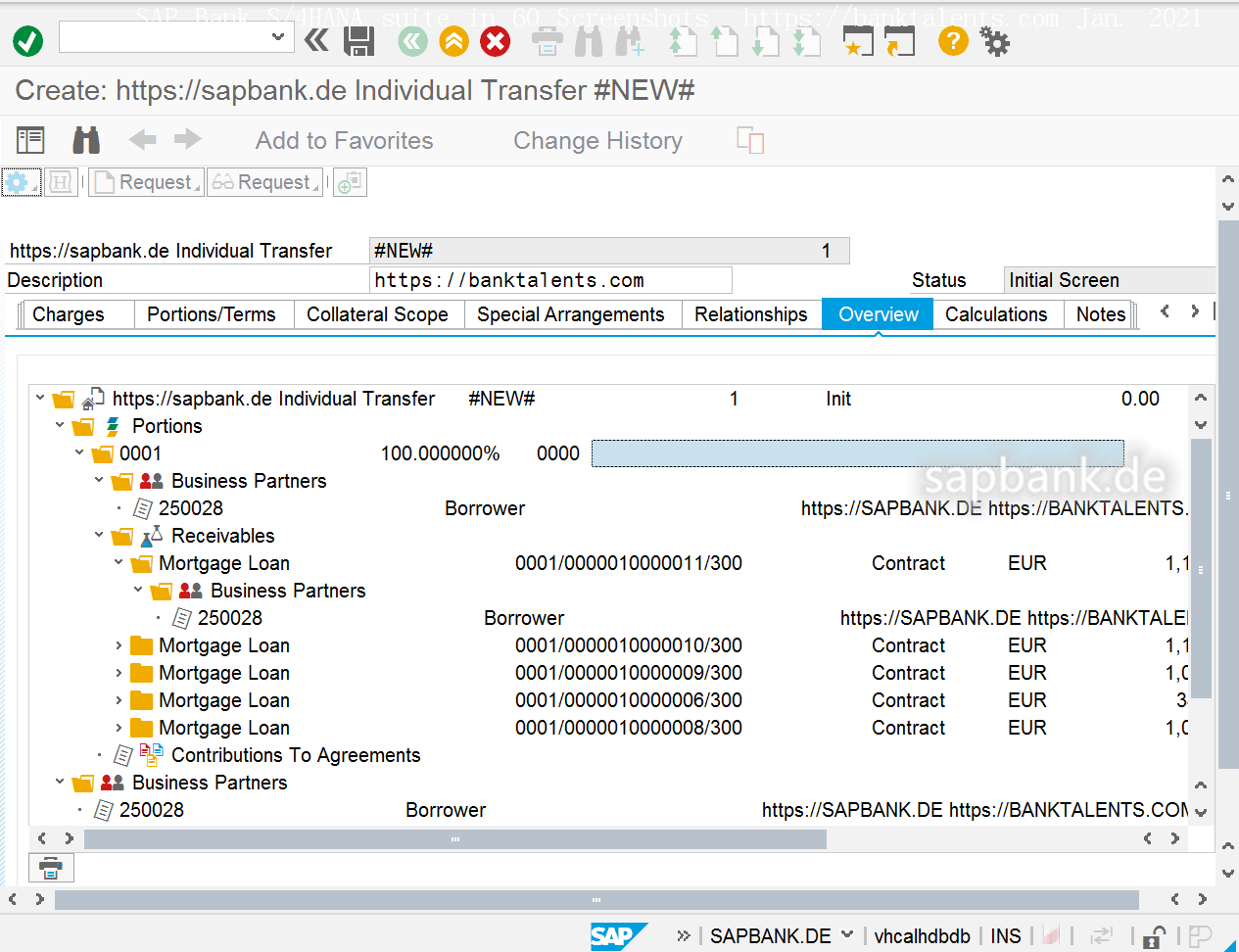Open Customize Local Layout gears icon

pyautogui.click(x=995, y=41)
